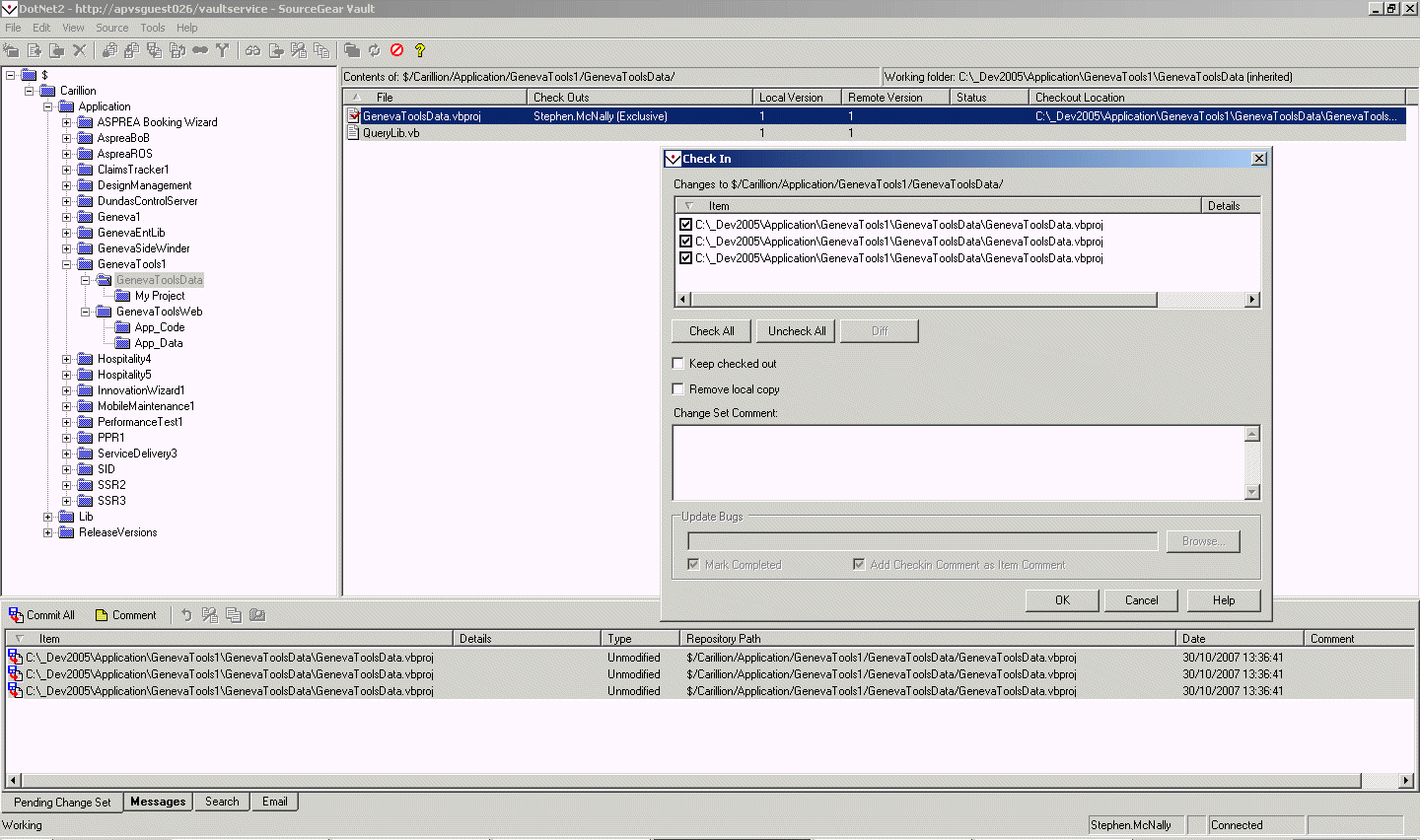
Task: Toggle the Mark Completed checkbox
Action: point(694,565)
